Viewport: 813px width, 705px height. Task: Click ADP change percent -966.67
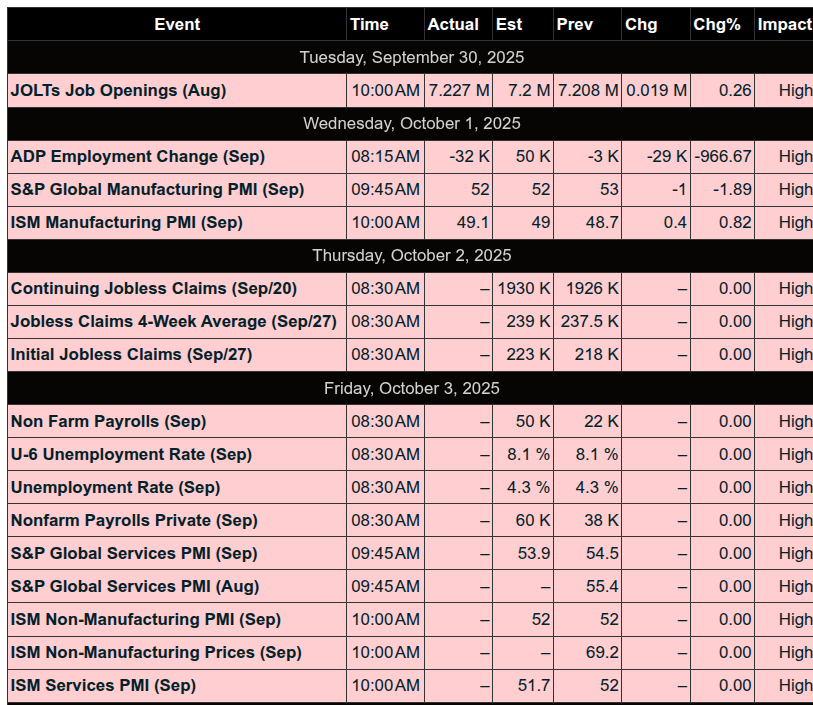pyautogui.click(x=723, y=157)
